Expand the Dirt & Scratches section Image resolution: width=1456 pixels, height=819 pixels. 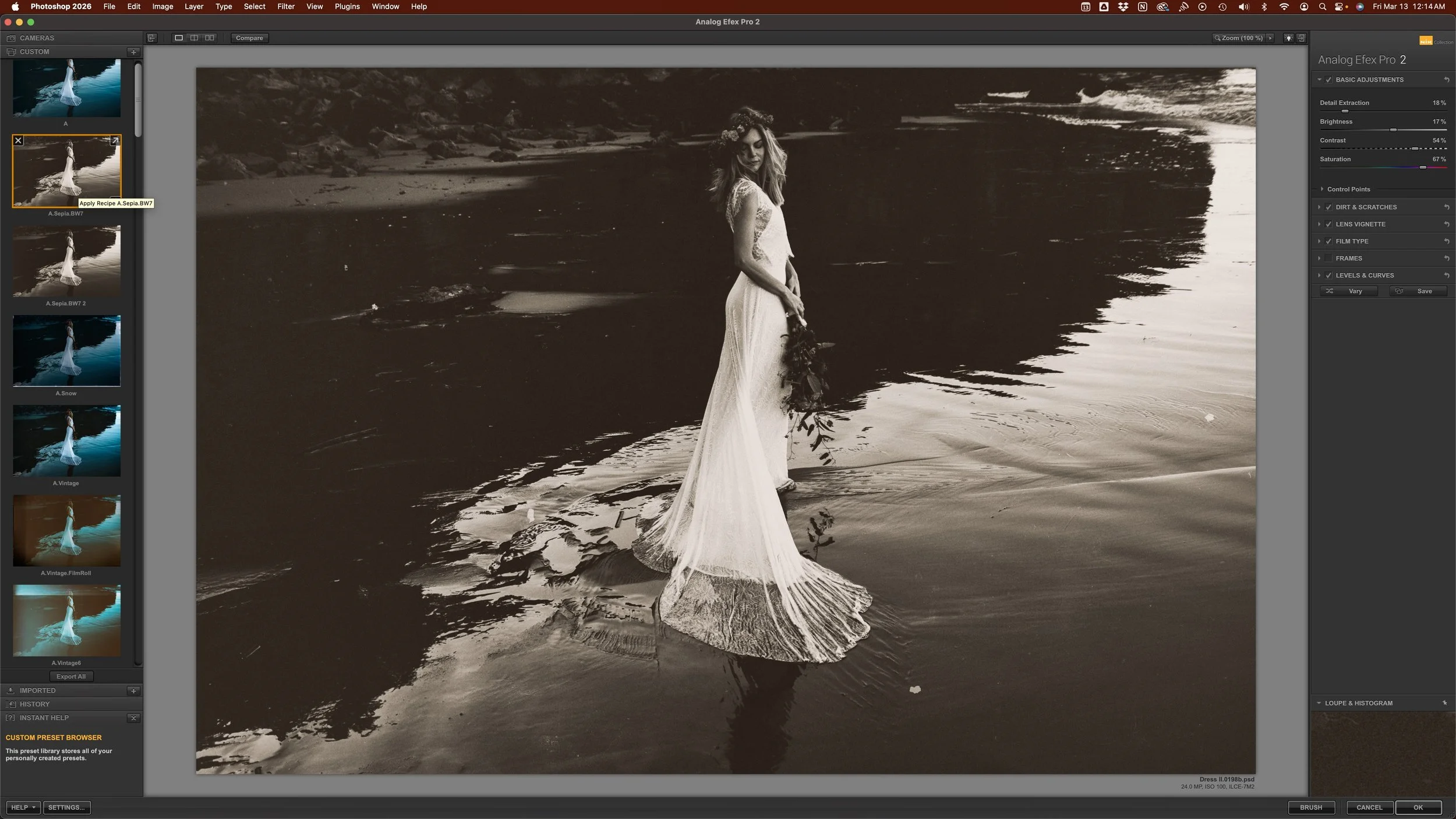tap(1319, 207)
